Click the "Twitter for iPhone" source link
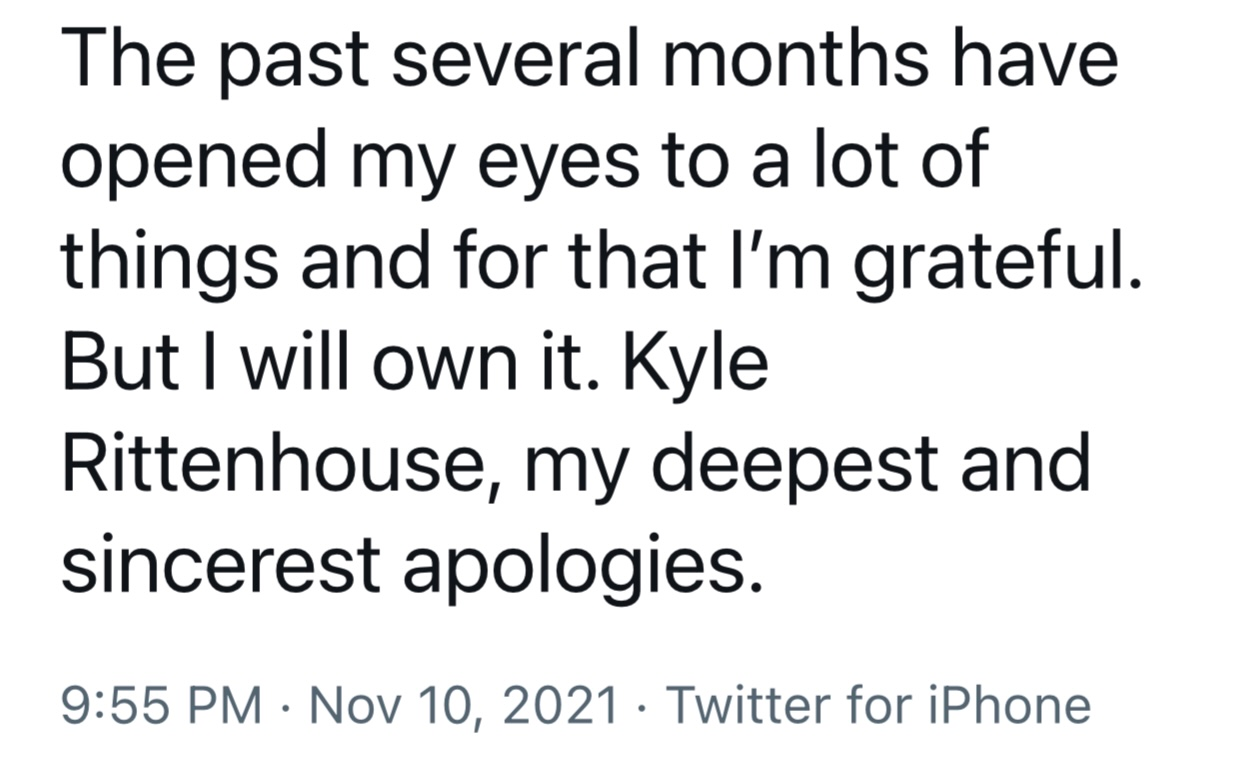This screenshot has height=777, width=1241. pyautogui.click(x=877, y=704)
